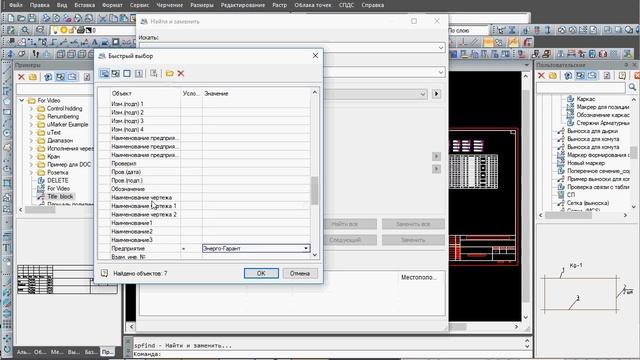The image size is (640, 360).
Task: Select 'Новый маркер' in right tree
Action: click(586, 163)
